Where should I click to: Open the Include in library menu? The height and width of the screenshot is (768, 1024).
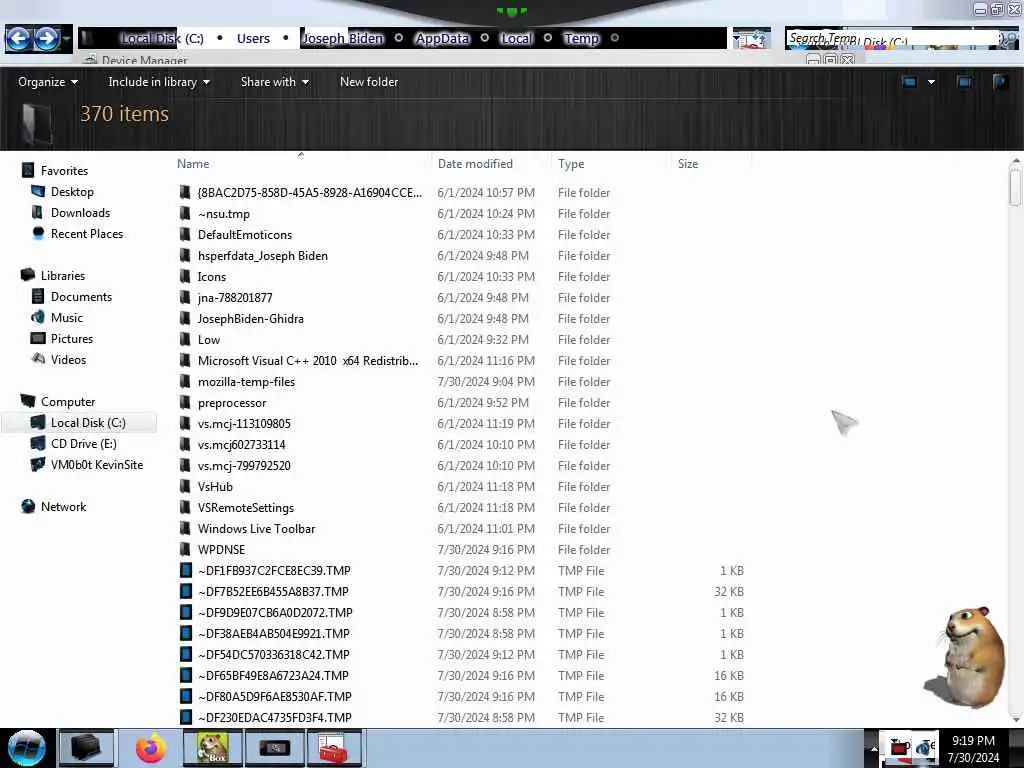pos(159,82)
